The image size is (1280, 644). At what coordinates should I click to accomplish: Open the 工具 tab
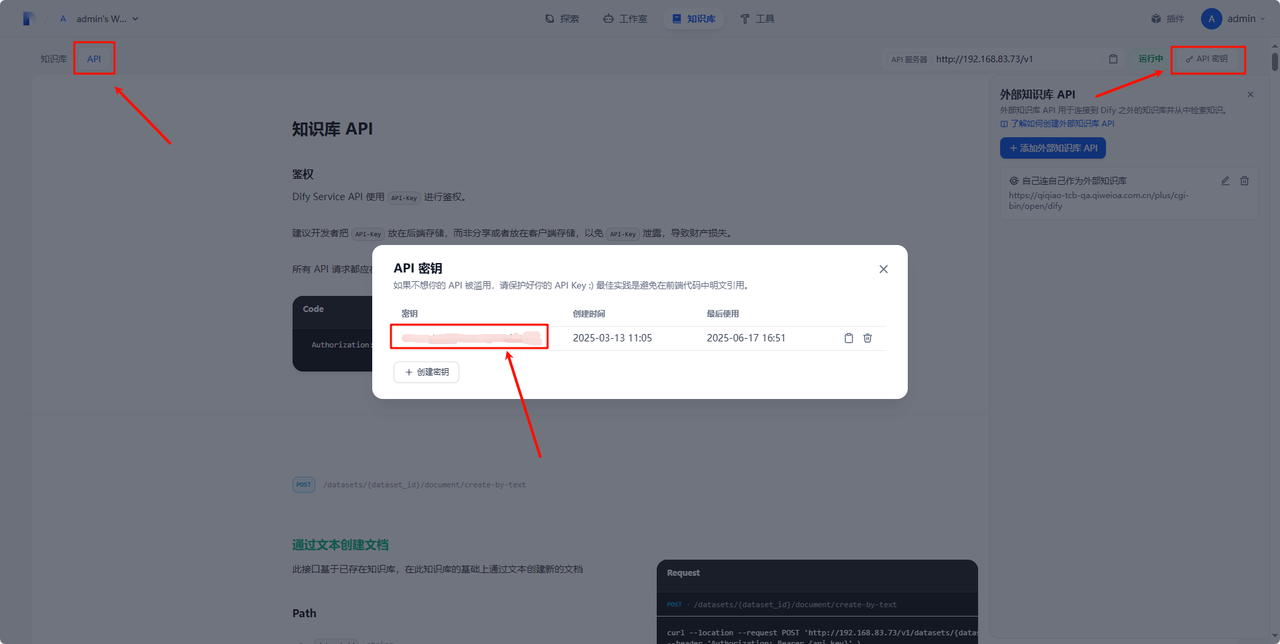click(757, 19)
